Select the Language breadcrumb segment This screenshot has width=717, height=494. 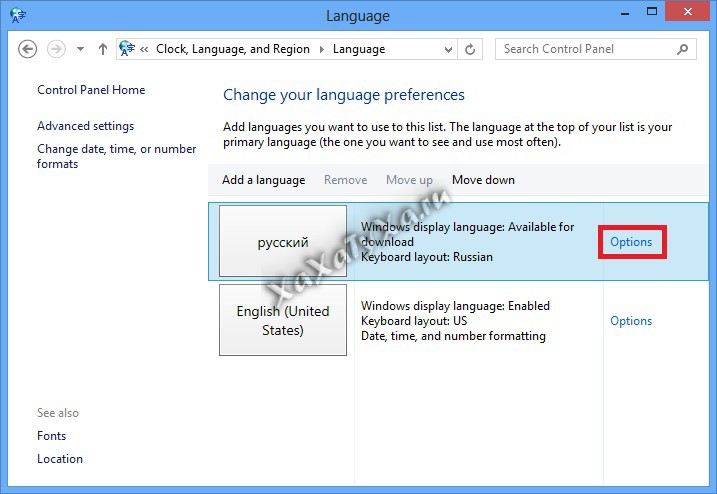[x=359, y=49]
